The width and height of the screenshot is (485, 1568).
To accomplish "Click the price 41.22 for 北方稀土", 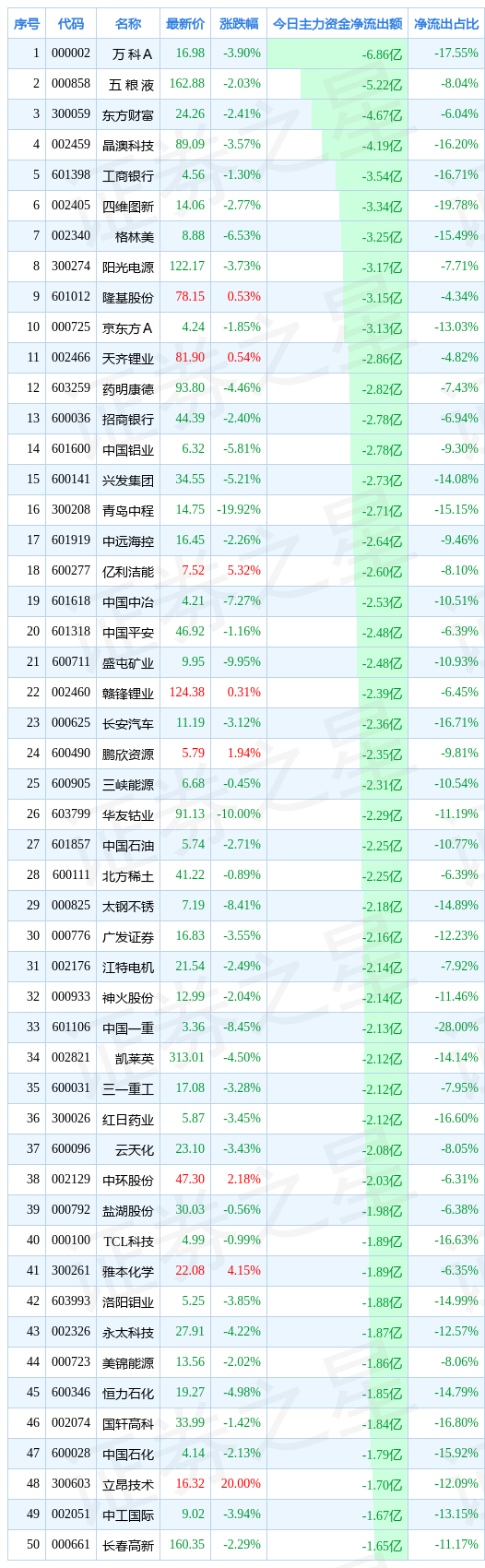I will [x=190, y=875].
